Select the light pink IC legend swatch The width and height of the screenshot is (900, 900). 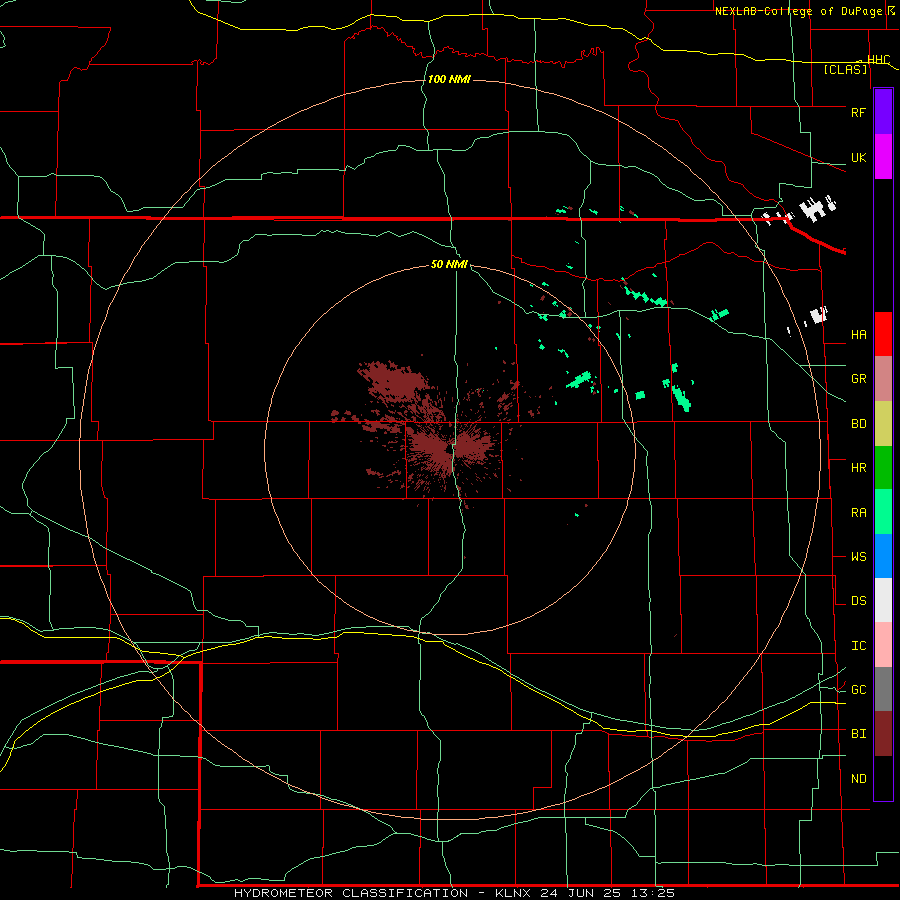point(883,645)
